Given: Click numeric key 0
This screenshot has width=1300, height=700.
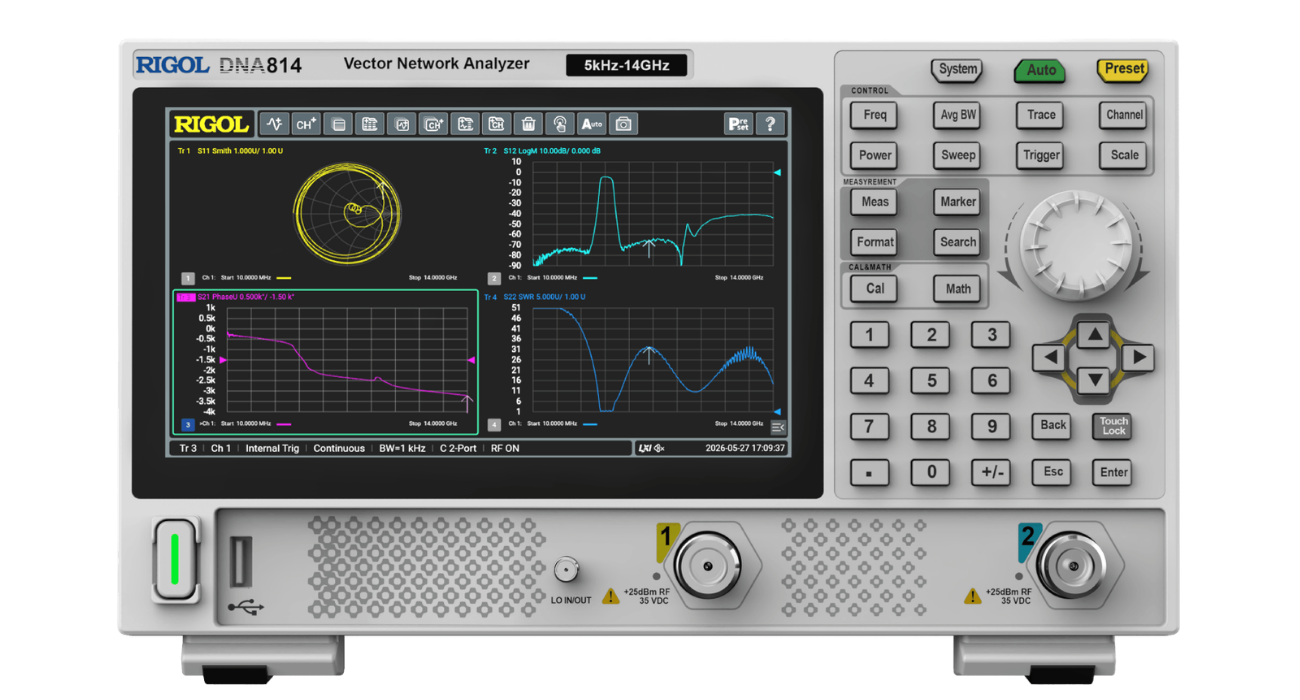Looking at the screenshot, I should 931,473.
